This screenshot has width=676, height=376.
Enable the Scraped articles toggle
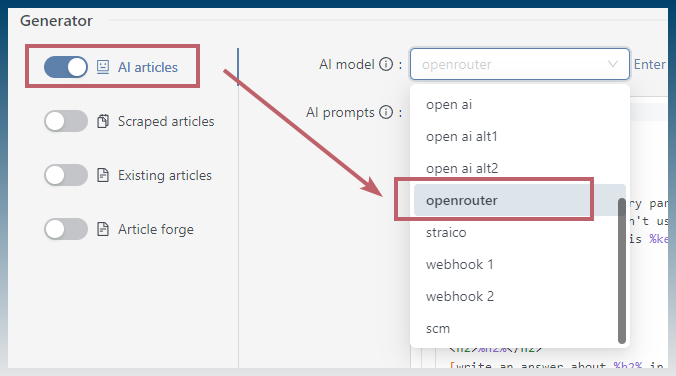[x=66, y=121]
